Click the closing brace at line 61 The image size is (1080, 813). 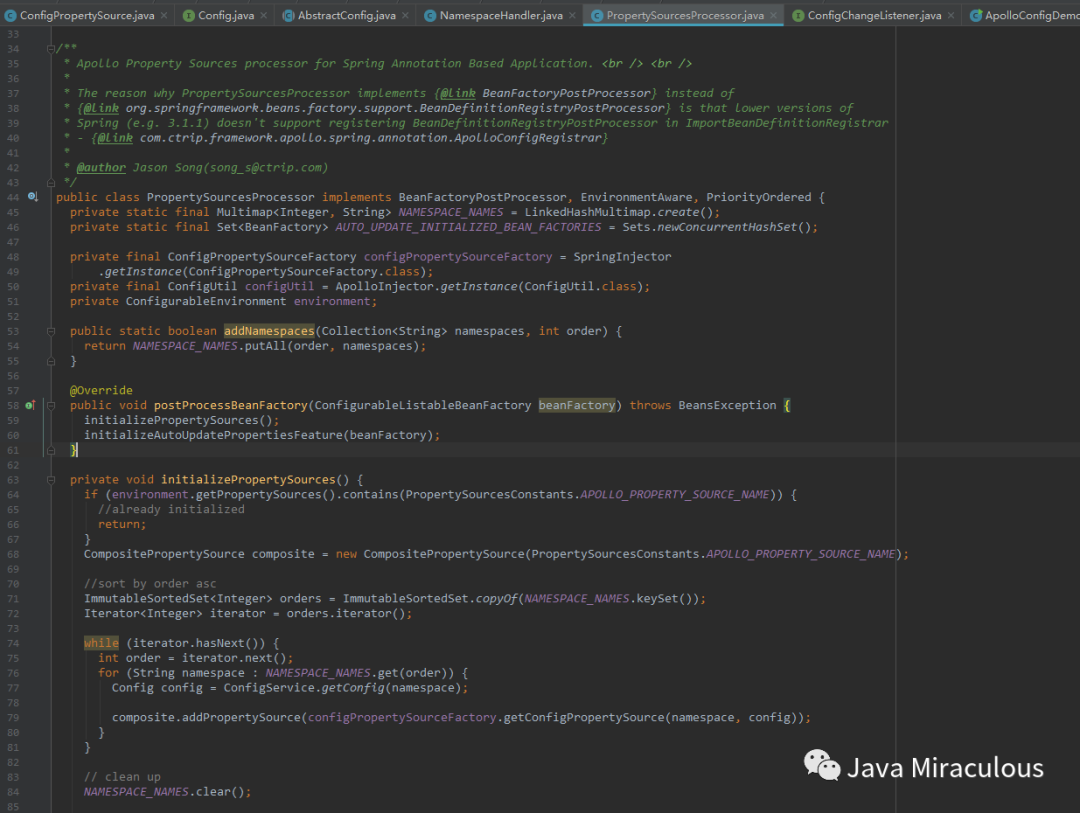[74, 450]
